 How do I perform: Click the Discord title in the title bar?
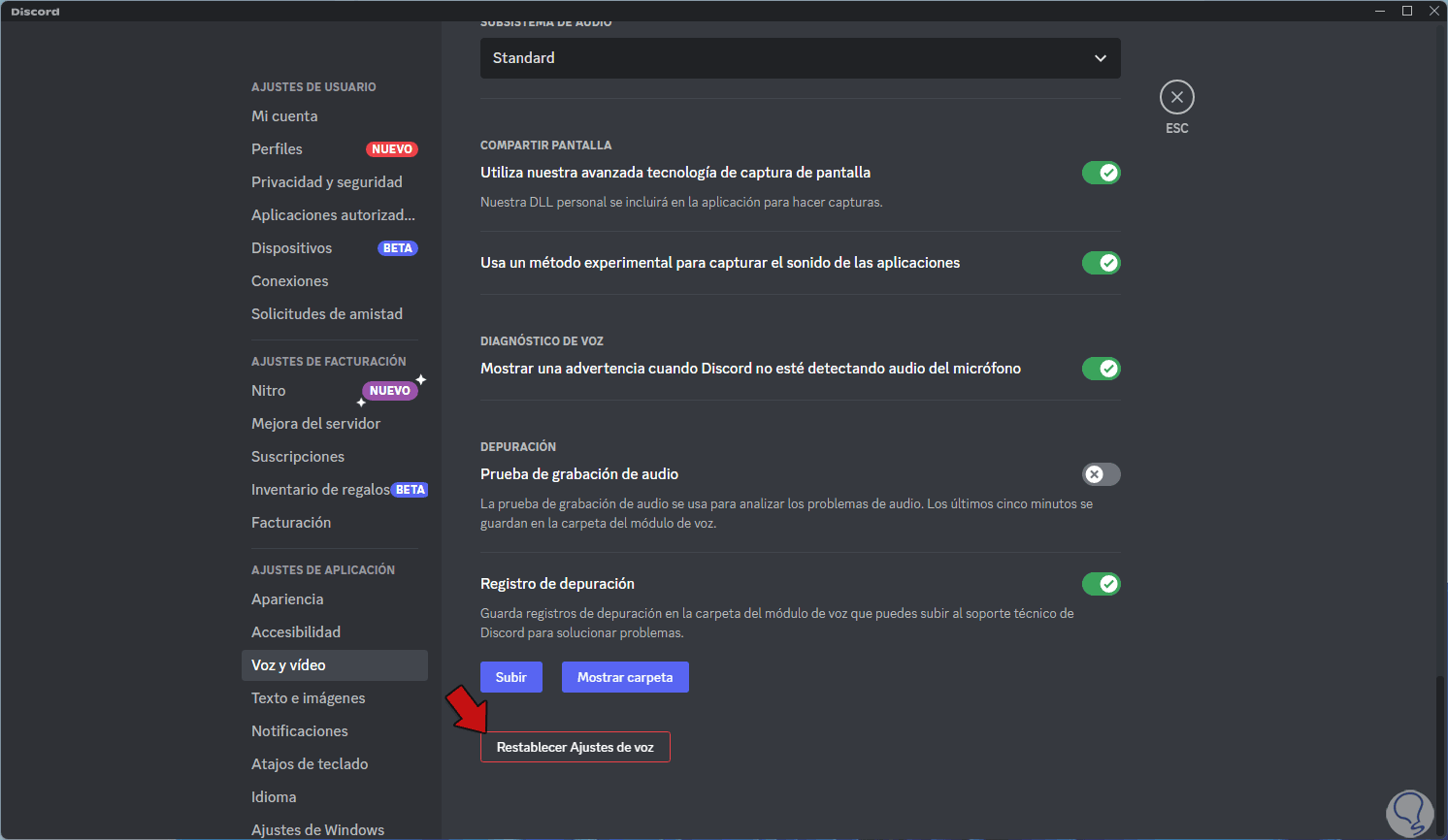(35, 12)
